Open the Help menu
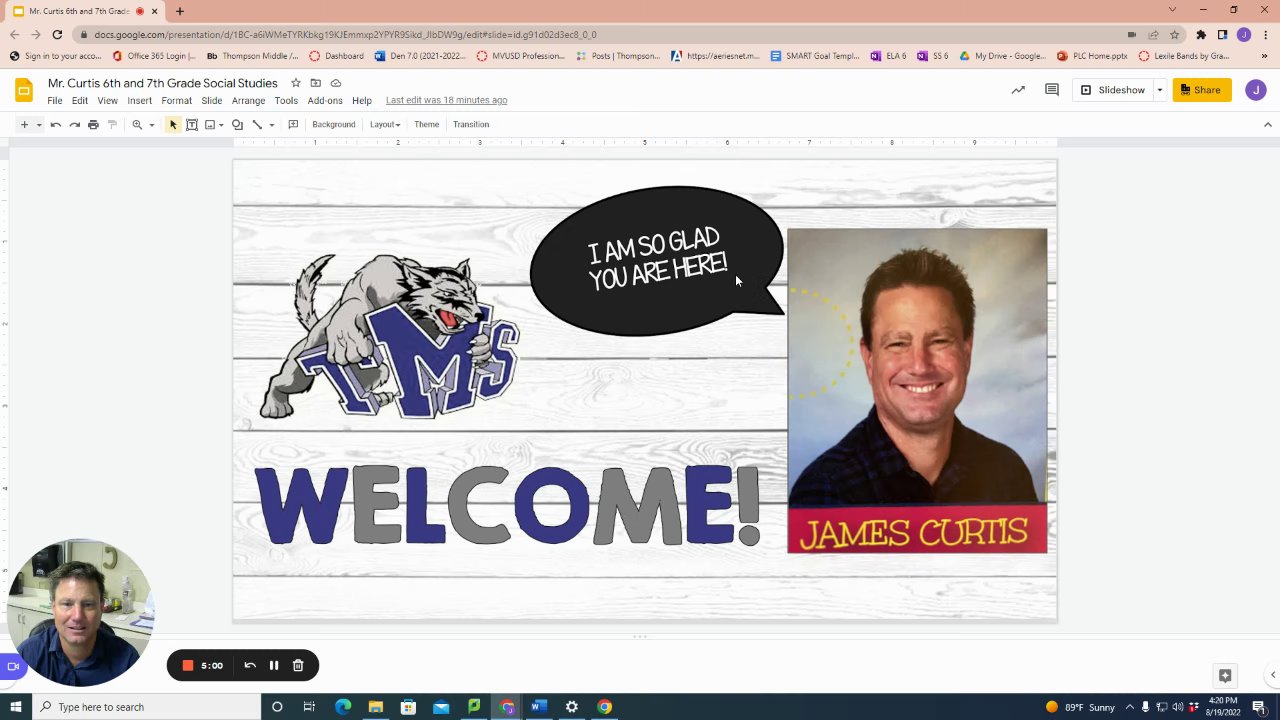This screenshot has height=720, width=1280. click(x=362, y=101)
